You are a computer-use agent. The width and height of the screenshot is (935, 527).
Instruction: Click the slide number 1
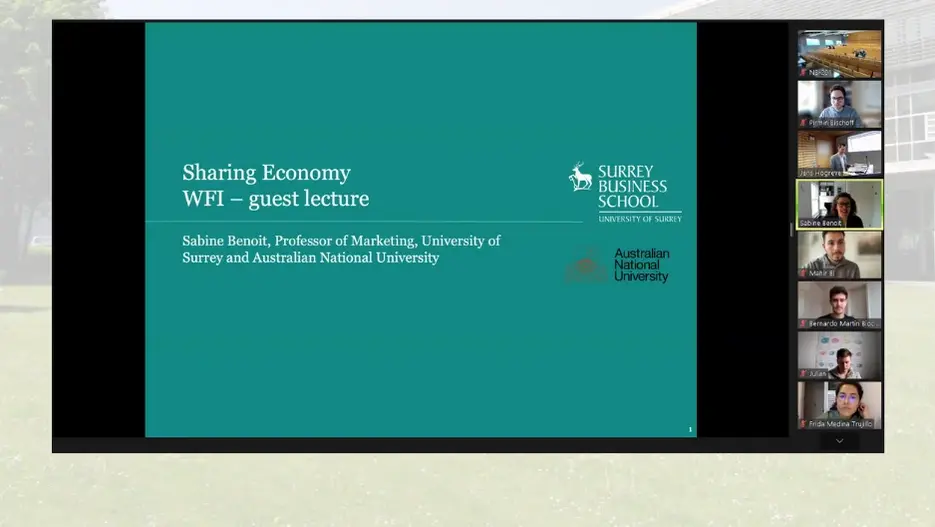(x=690, y=429)
